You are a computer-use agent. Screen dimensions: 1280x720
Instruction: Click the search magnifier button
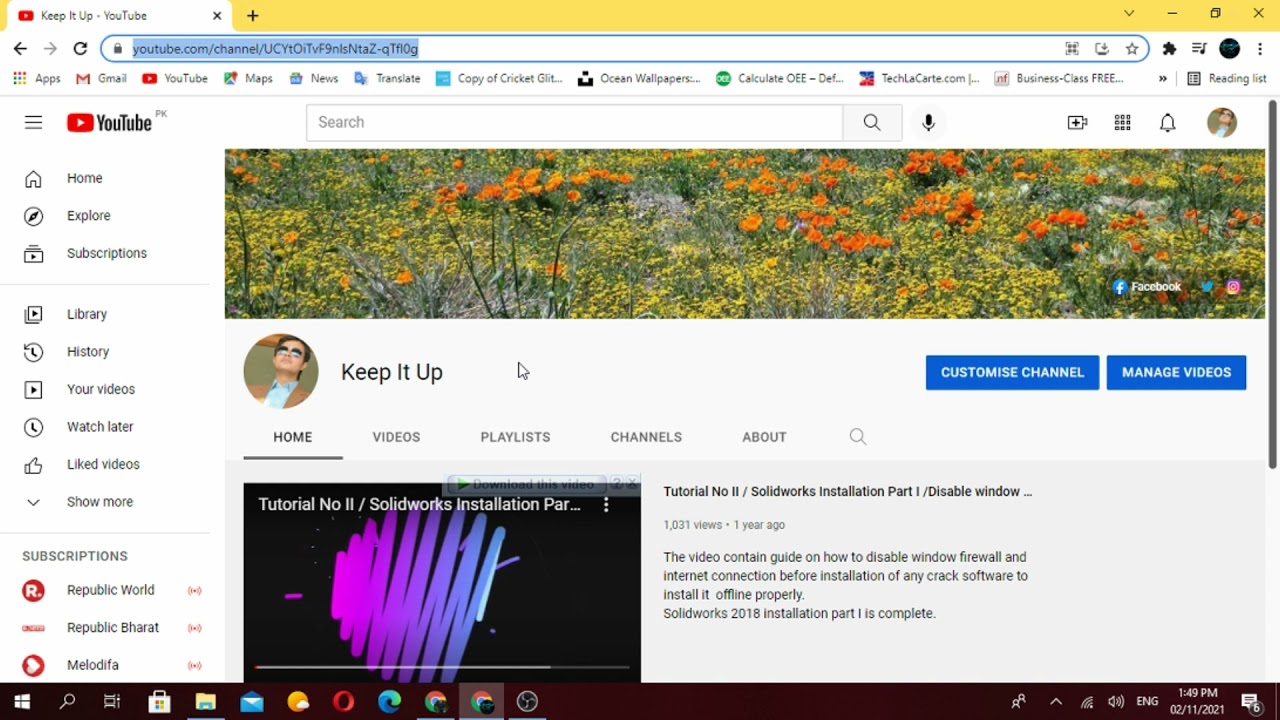click(x=872, y=122)
